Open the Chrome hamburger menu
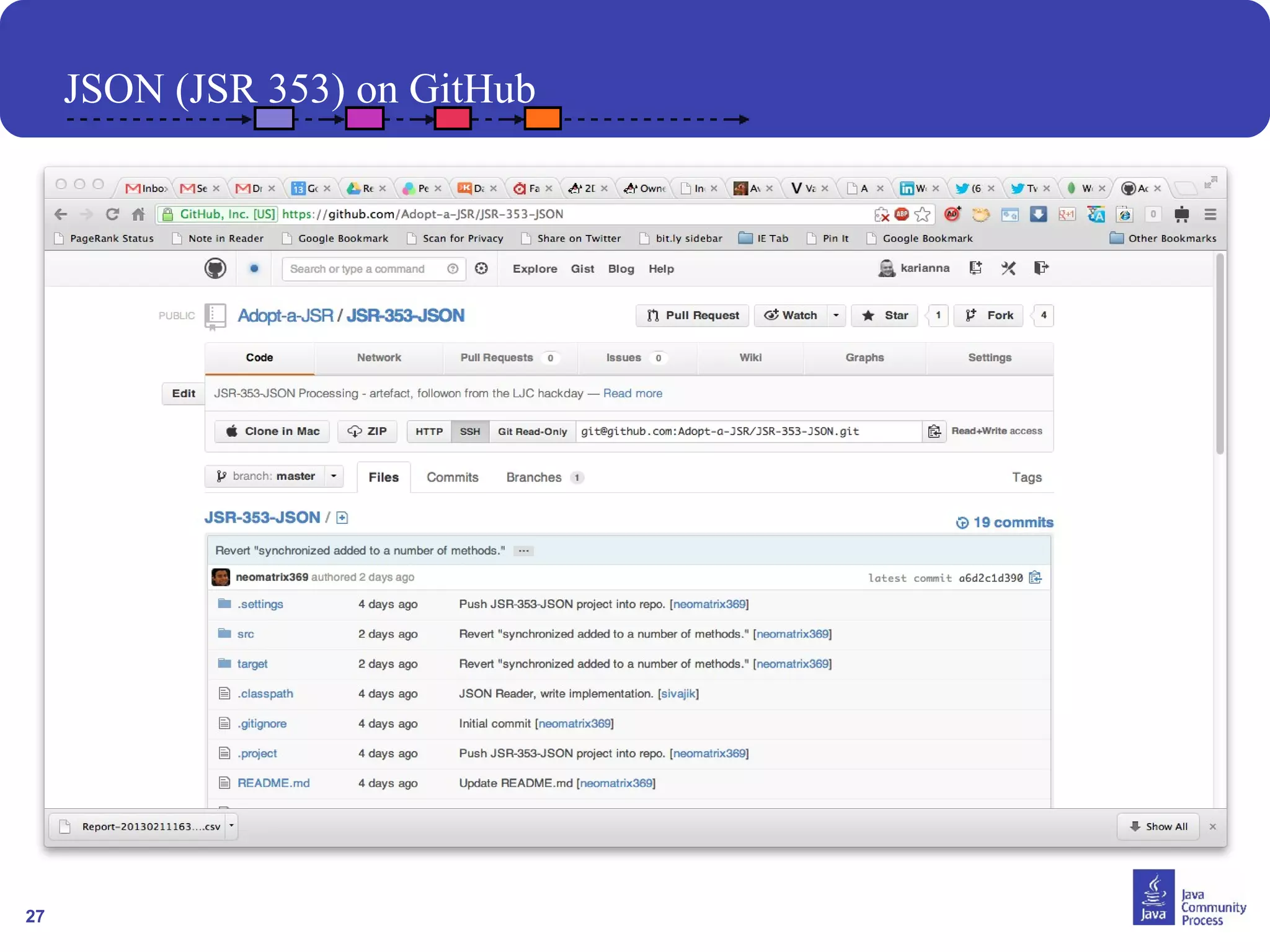Image resolution: width=1270 pixels, height=952 pixels. 1210,214
